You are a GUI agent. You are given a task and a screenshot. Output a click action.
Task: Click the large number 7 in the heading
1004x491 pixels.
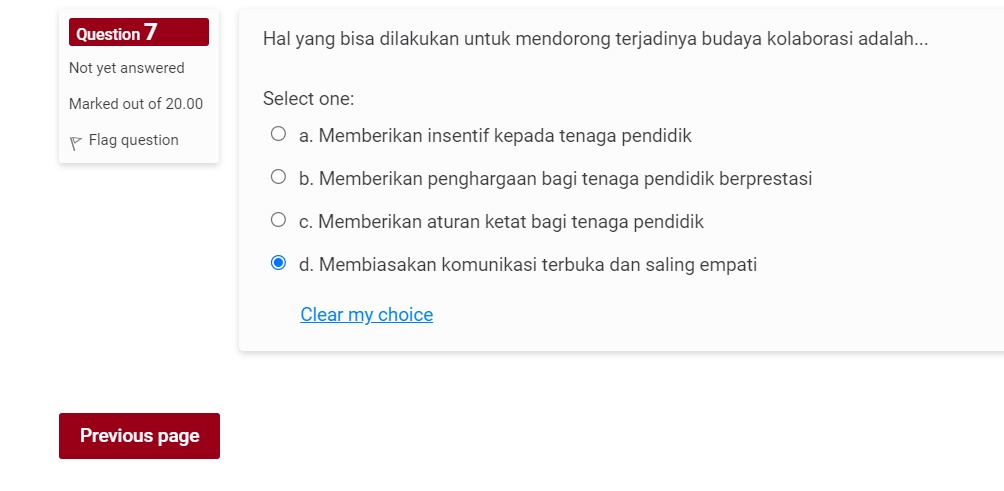[x=150, y=32]
